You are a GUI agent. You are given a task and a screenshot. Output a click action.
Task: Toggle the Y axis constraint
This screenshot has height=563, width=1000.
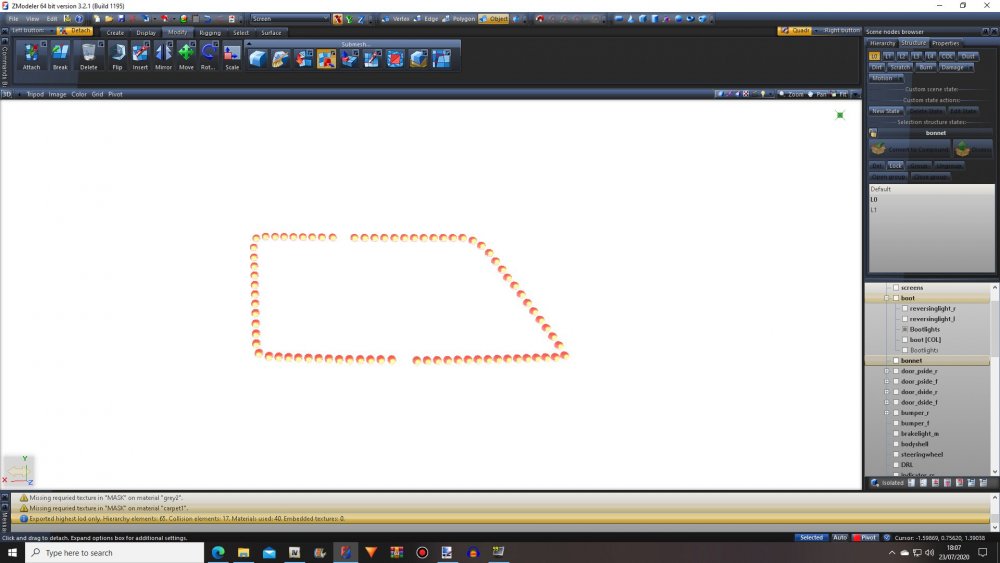349,19
